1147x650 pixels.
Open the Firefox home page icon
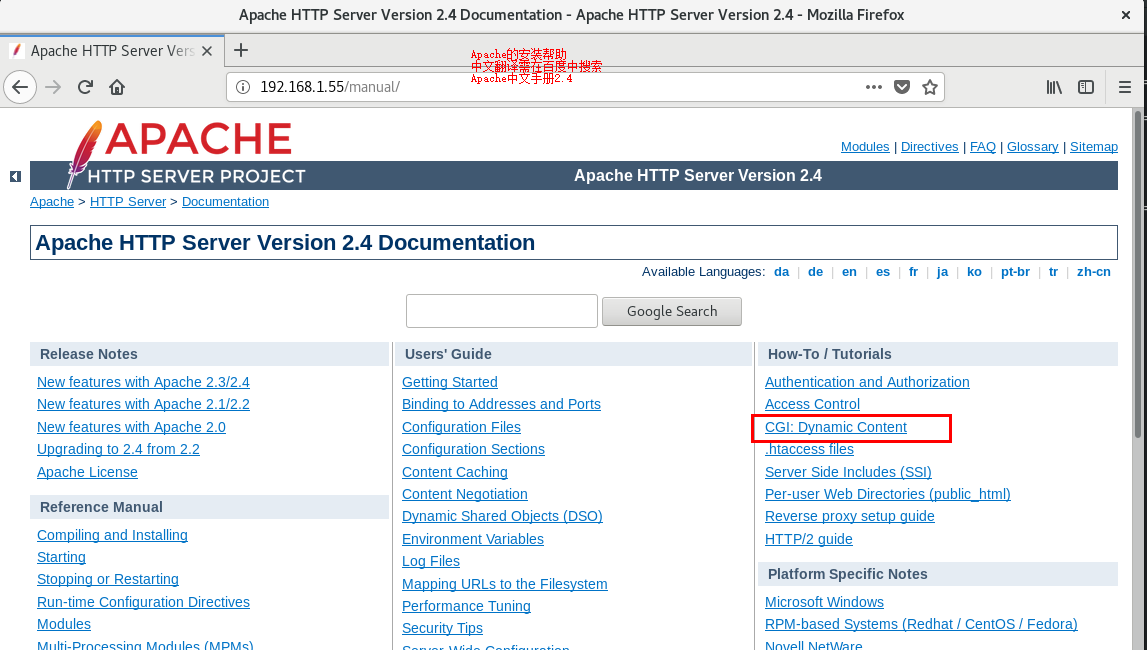[x=117, y=87]
